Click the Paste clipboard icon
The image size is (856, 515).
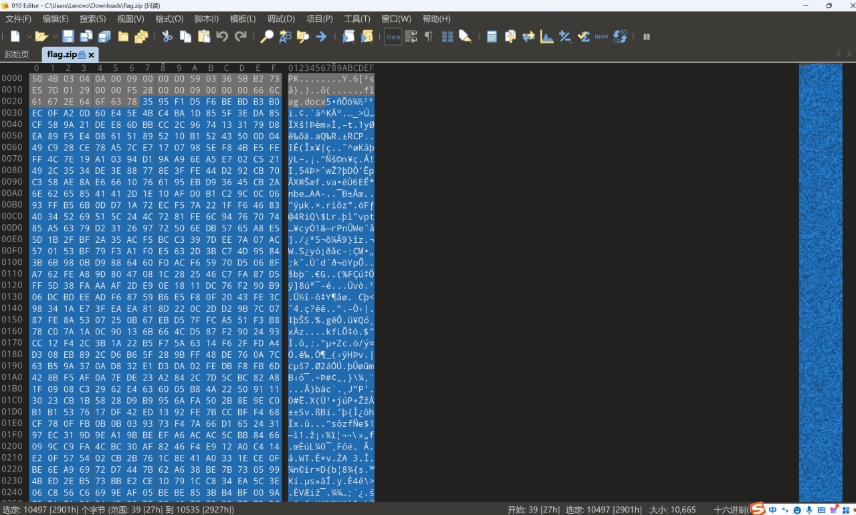(204, 37)
